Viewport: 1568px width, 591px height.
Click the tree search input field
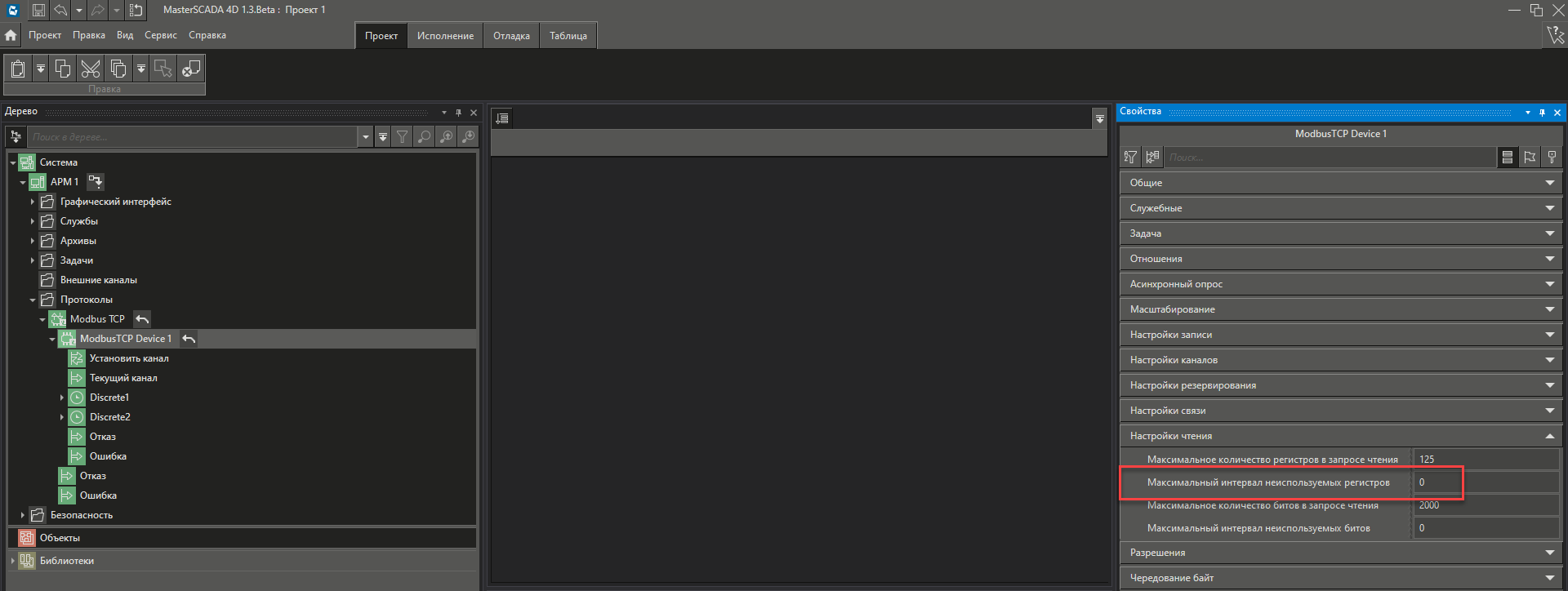click(x=193, y=136)
